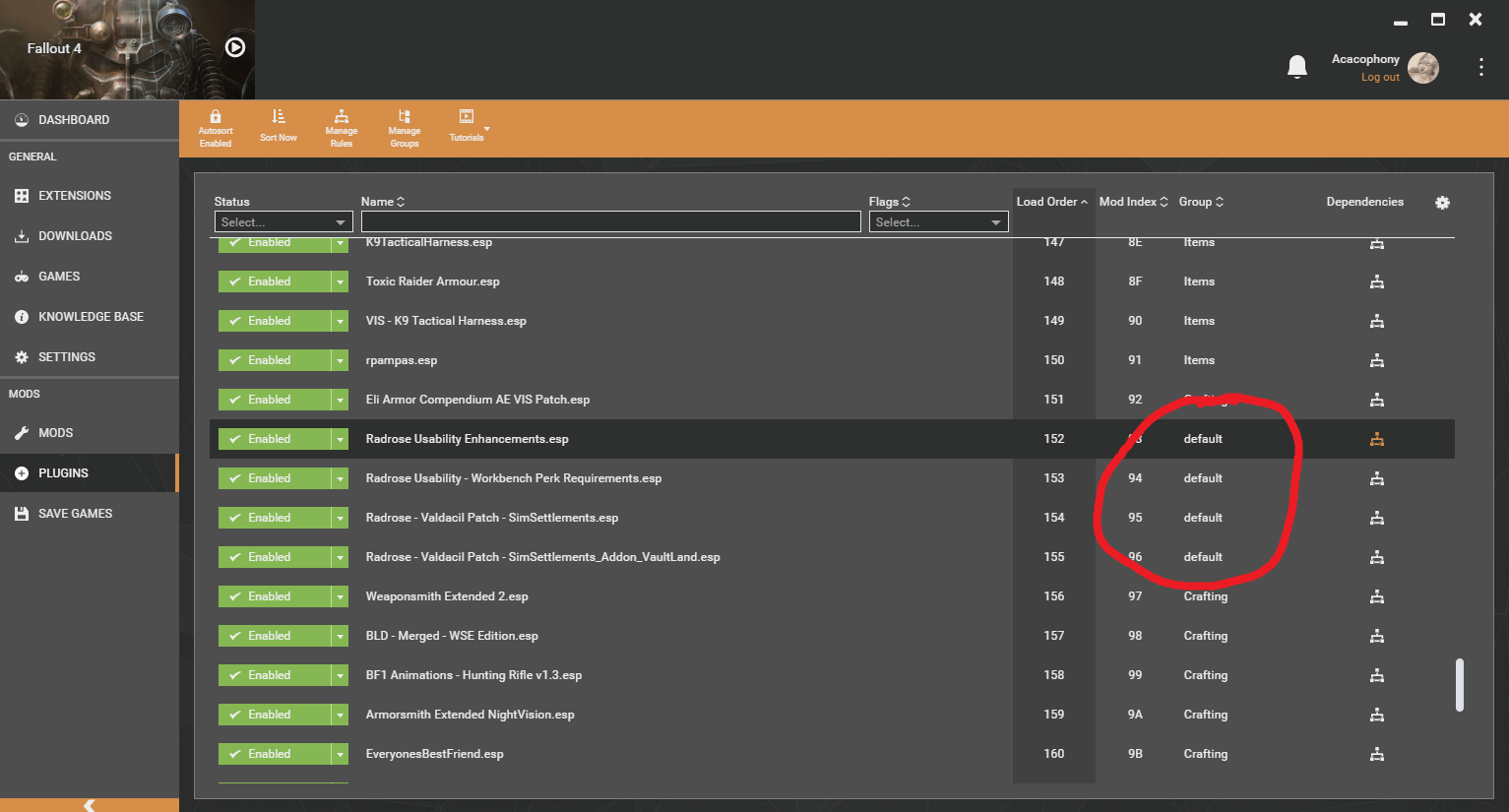Open Settings page
This screenshot has height=812, width=1509.
click(x=90, y=357)
